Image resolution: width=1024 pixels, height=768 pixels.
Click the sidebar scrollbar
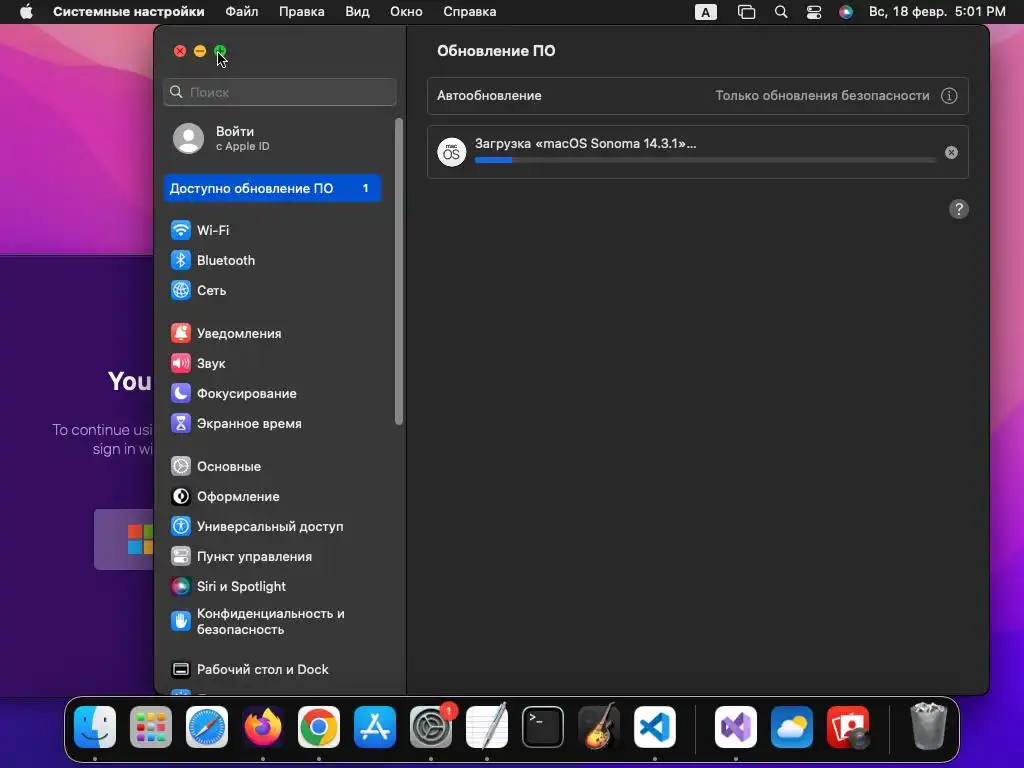point(399,272)
